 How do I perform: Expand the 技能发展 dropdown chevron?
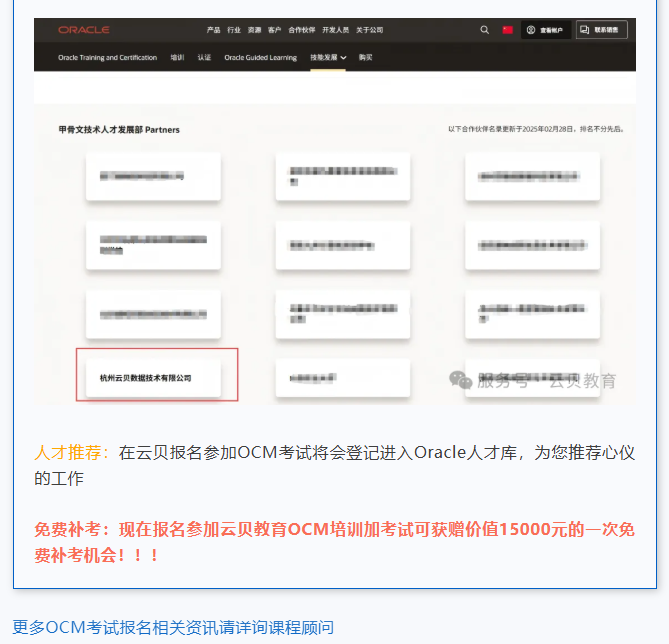(x=343, y=58)
